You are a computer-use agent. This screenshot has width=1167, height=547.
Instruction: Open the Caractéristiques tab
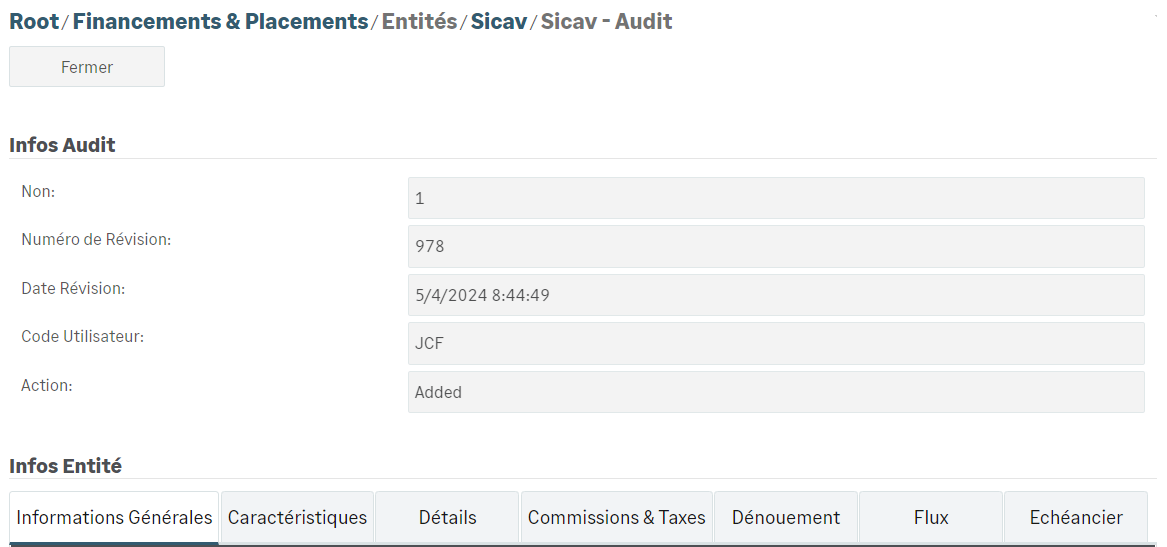(297, 517)
